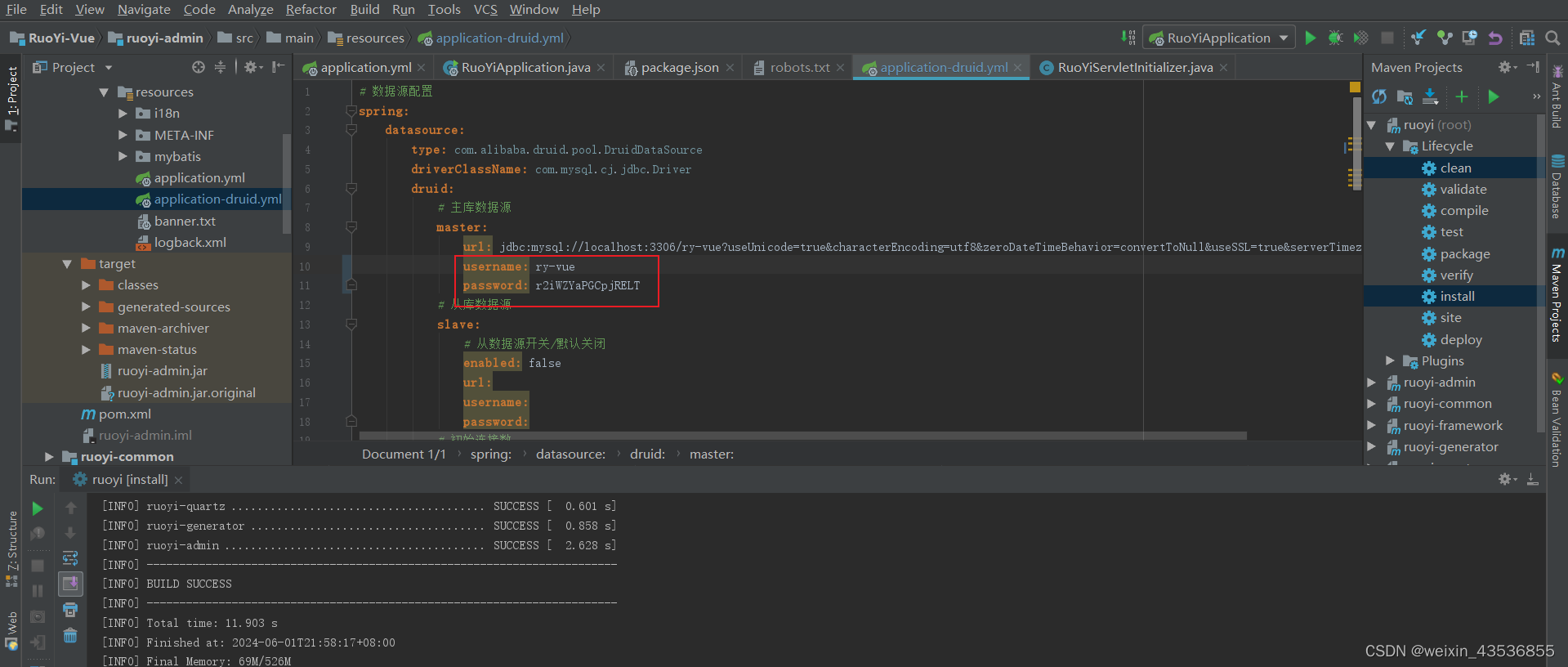Screen dimensions: 1568x667
Task: Run RuoYiApplication with coverage
Action: [x=1360, y=38]
